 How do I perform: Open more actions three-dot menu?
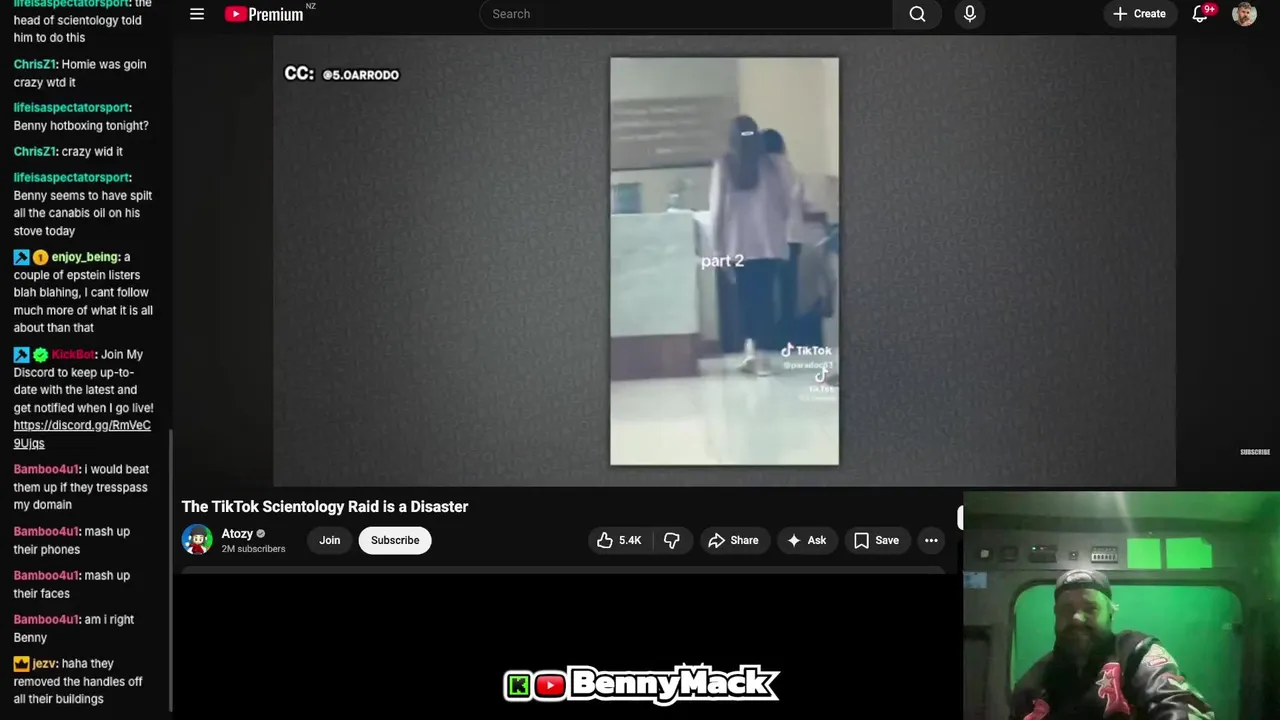931,540
